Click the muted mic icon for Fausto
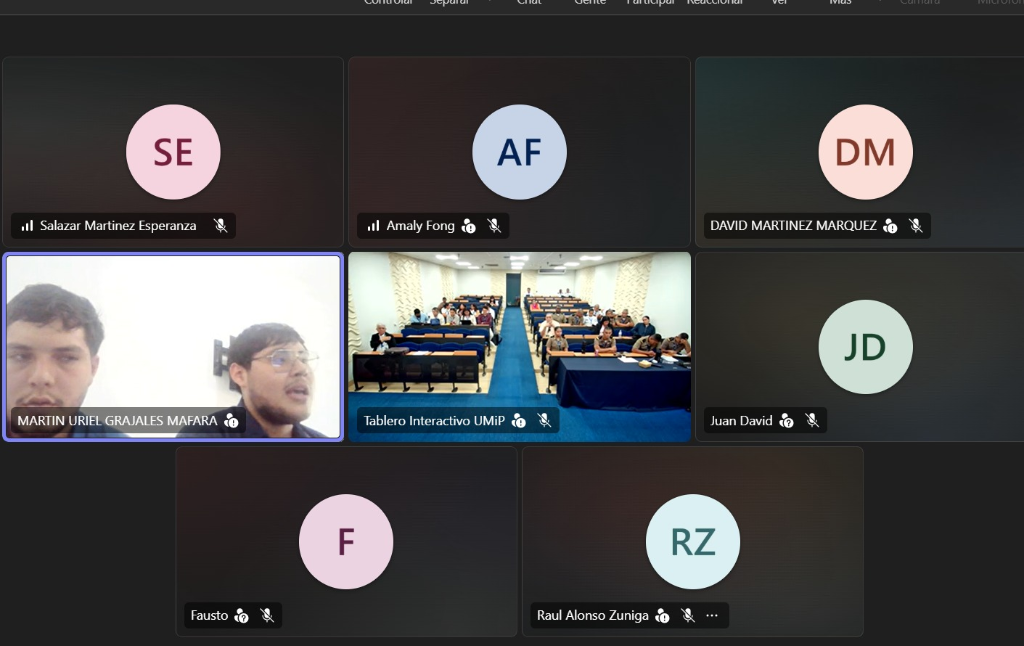The height and width of the screenshot is (646, 1024). point(267,615)
